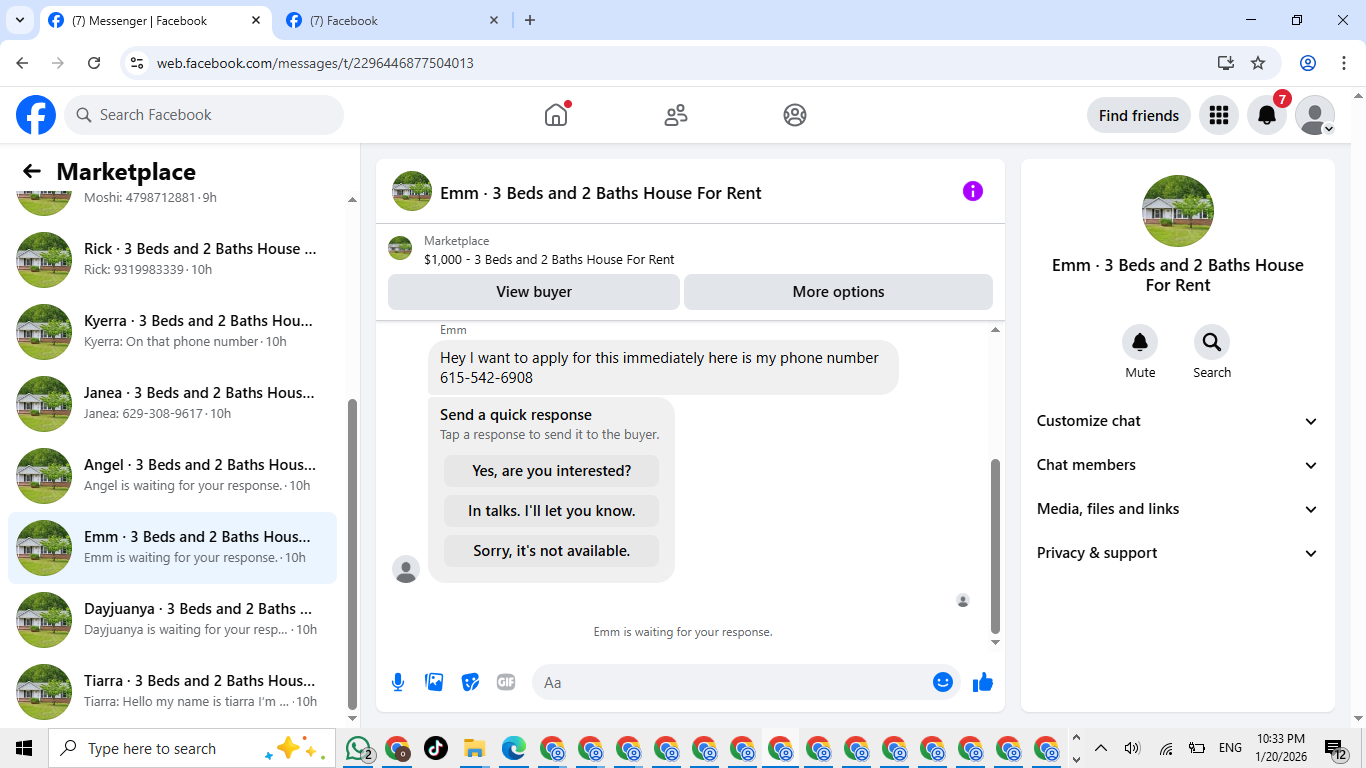The height and width of the screenshot is (768, 1366).
Task: Open Microsoft Edge from the taskbar
Action: click(x=514, y=748)
